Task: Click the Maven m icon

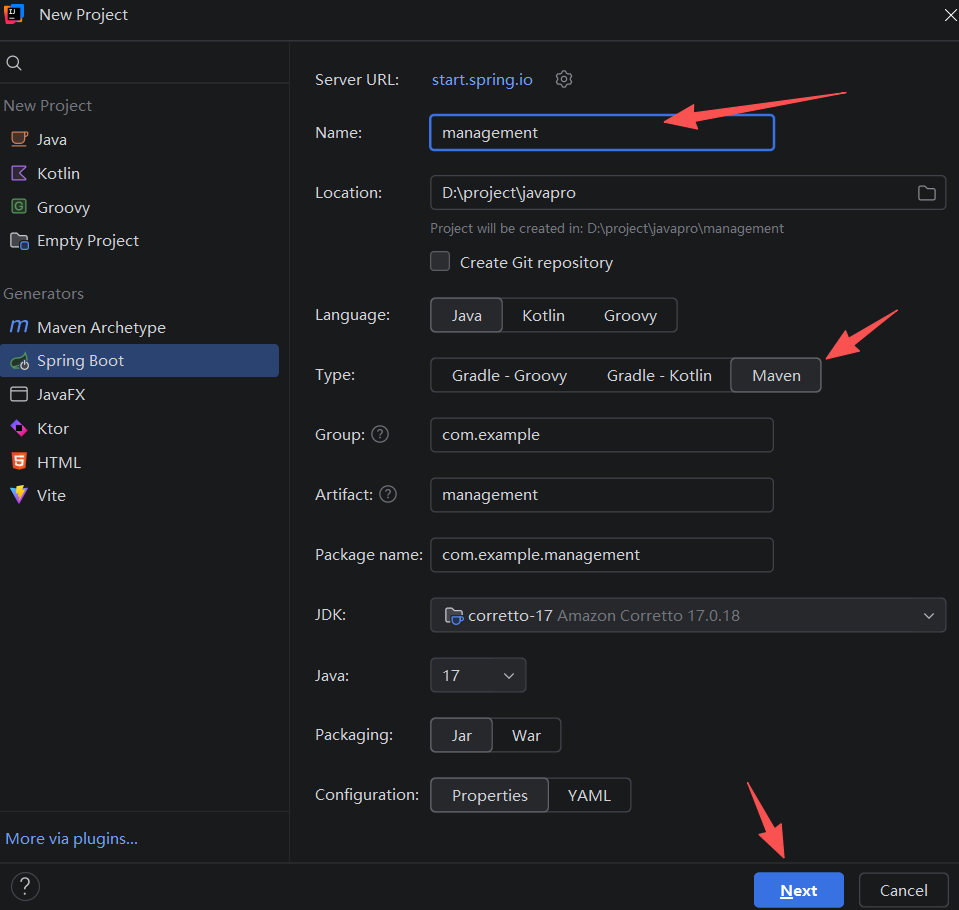Action: (x=19, y=327)
